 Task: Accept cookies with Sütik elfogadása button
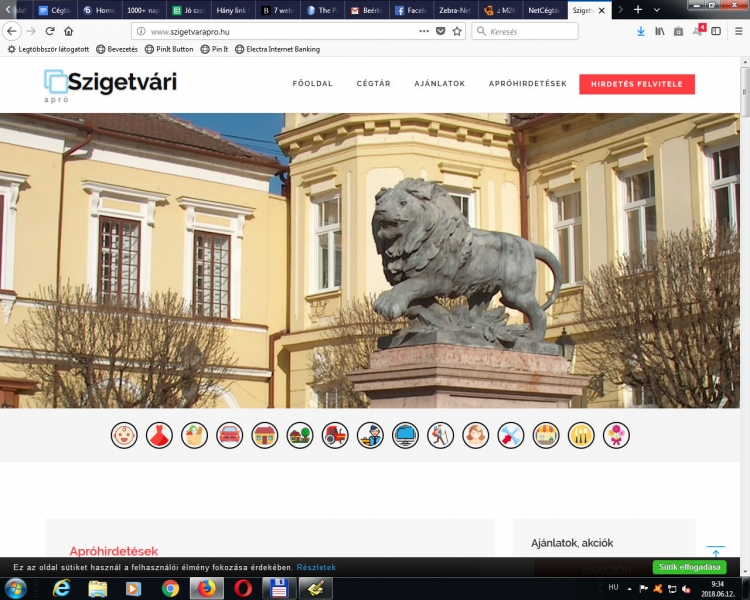click(689, 567)
